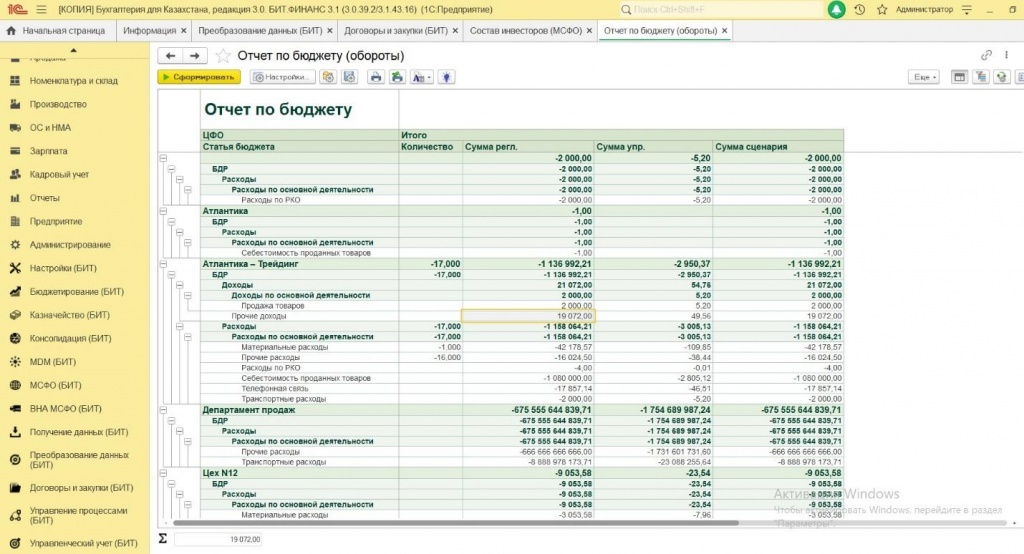
Task: Open the Кадровый учет section
Action: tap(59, 174)
